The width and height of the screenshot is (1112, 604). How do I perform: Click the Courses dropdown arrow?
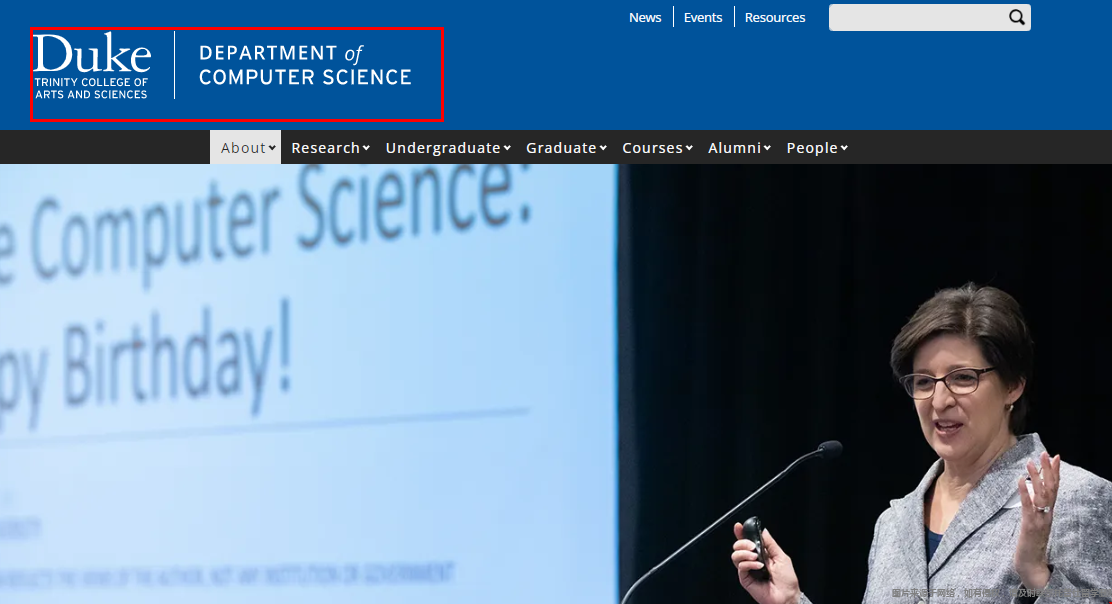pyautogui.click(x=689, y=148)
